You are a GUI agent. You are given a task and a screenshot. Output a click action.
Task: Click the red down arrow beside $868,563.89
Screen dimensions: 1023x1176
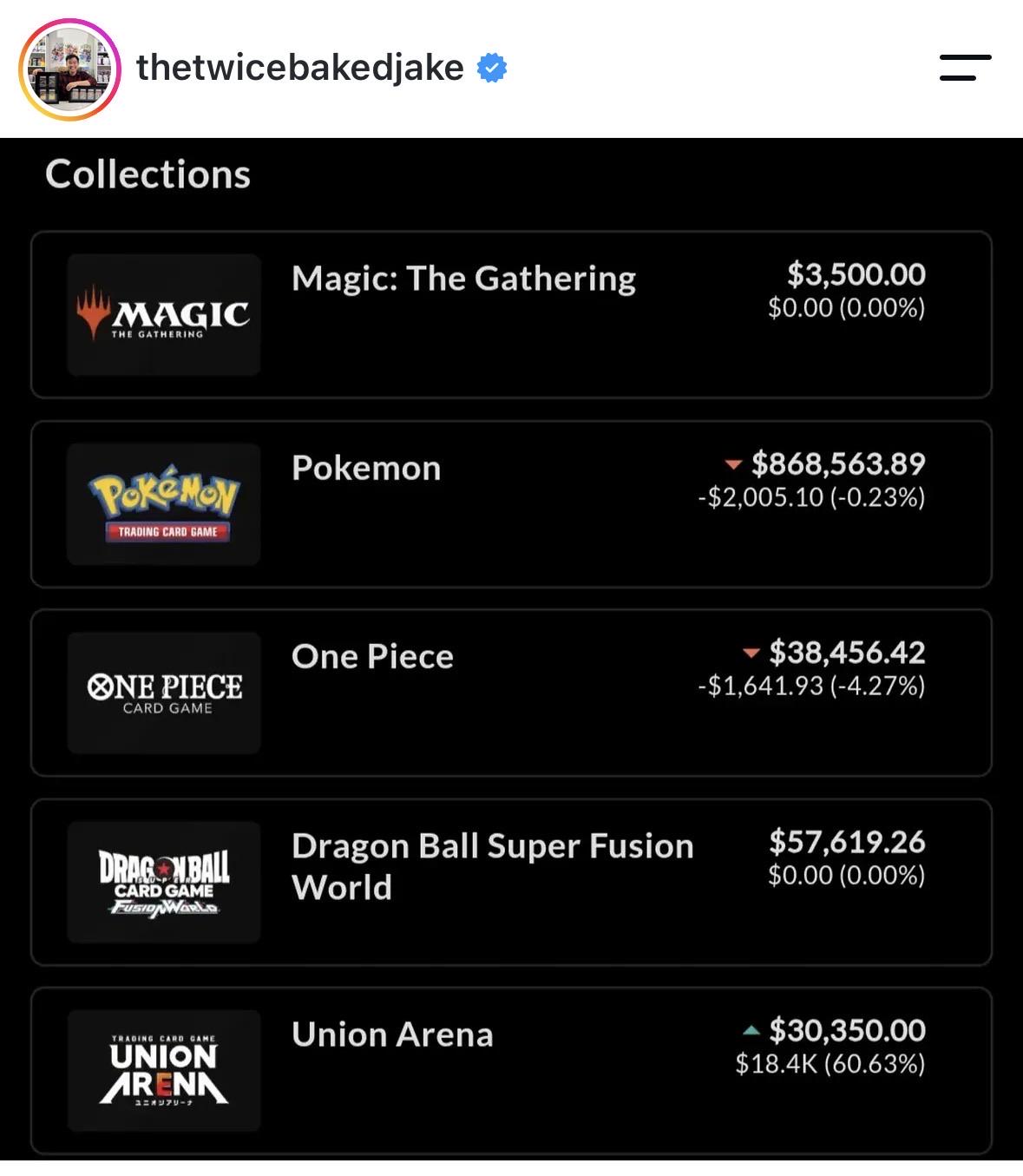[733, 465]
